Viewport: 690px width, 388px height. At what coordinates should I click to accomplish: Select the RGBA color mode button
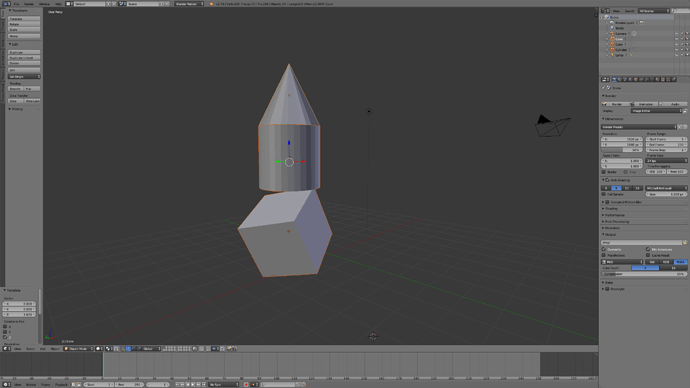tap(680, 262)
